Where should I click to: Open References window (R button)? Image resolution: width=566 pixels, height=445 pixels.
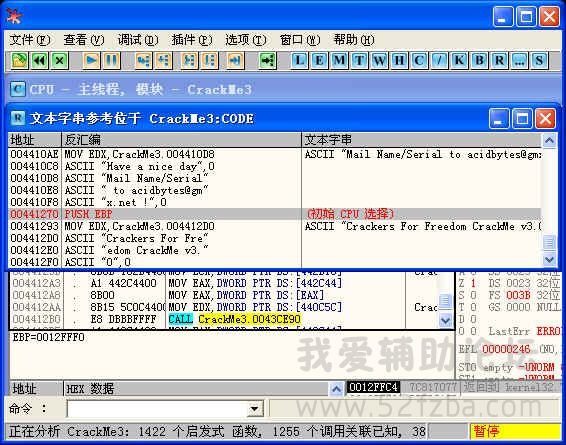click(499, 60)
